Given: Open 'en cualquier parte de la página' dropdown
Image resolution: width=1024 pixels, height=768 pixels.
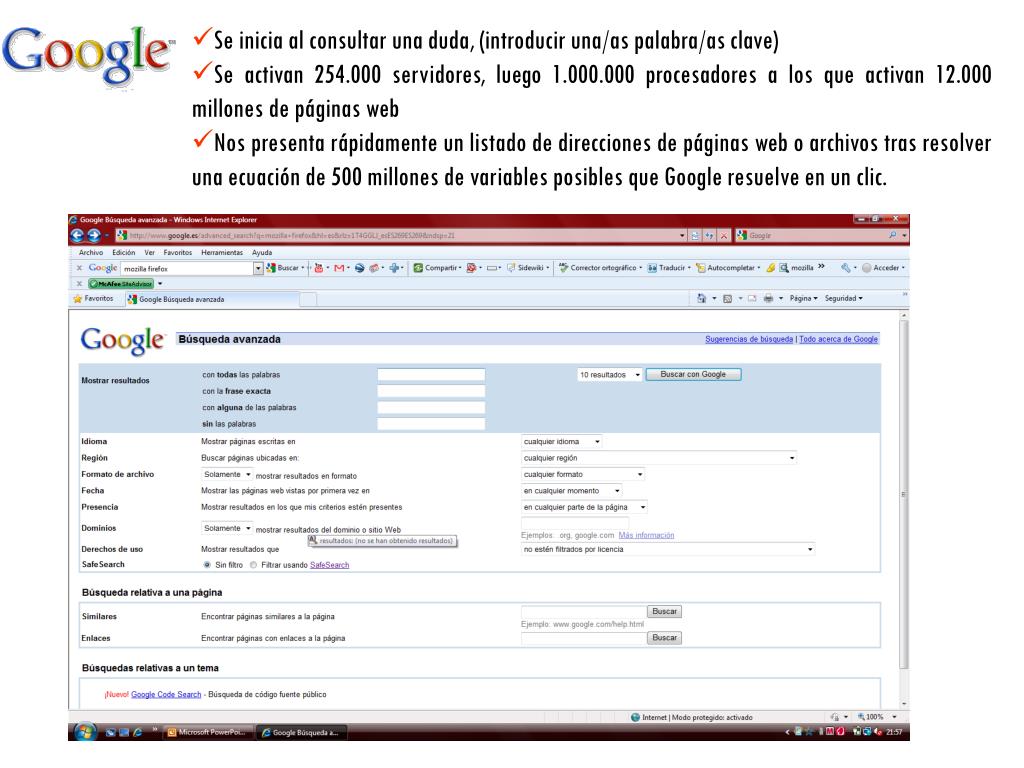Looking at the screenshot, I should click(x=584, y=507).
